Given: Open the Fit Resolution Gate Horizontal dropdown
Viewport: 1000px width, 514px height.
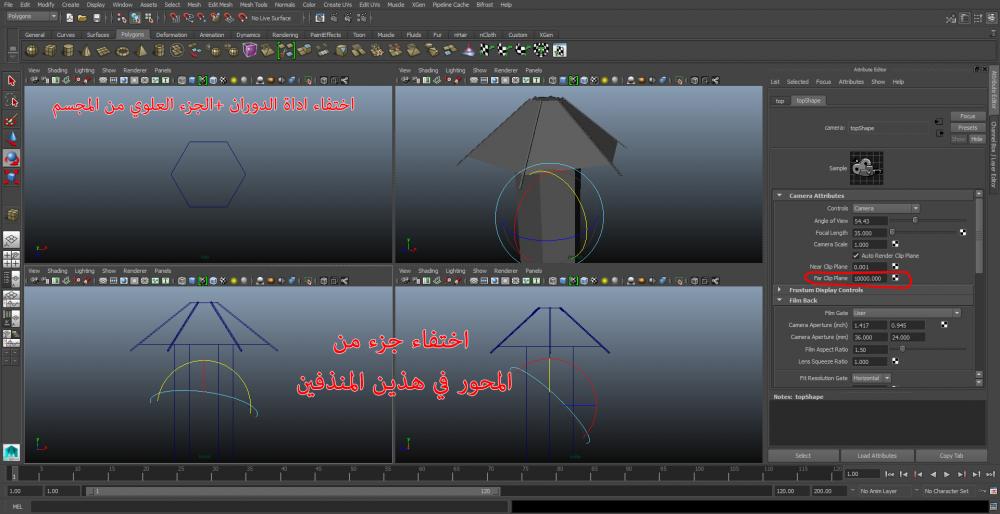Looking at the screenshot, I should click(x=871, y=378).
